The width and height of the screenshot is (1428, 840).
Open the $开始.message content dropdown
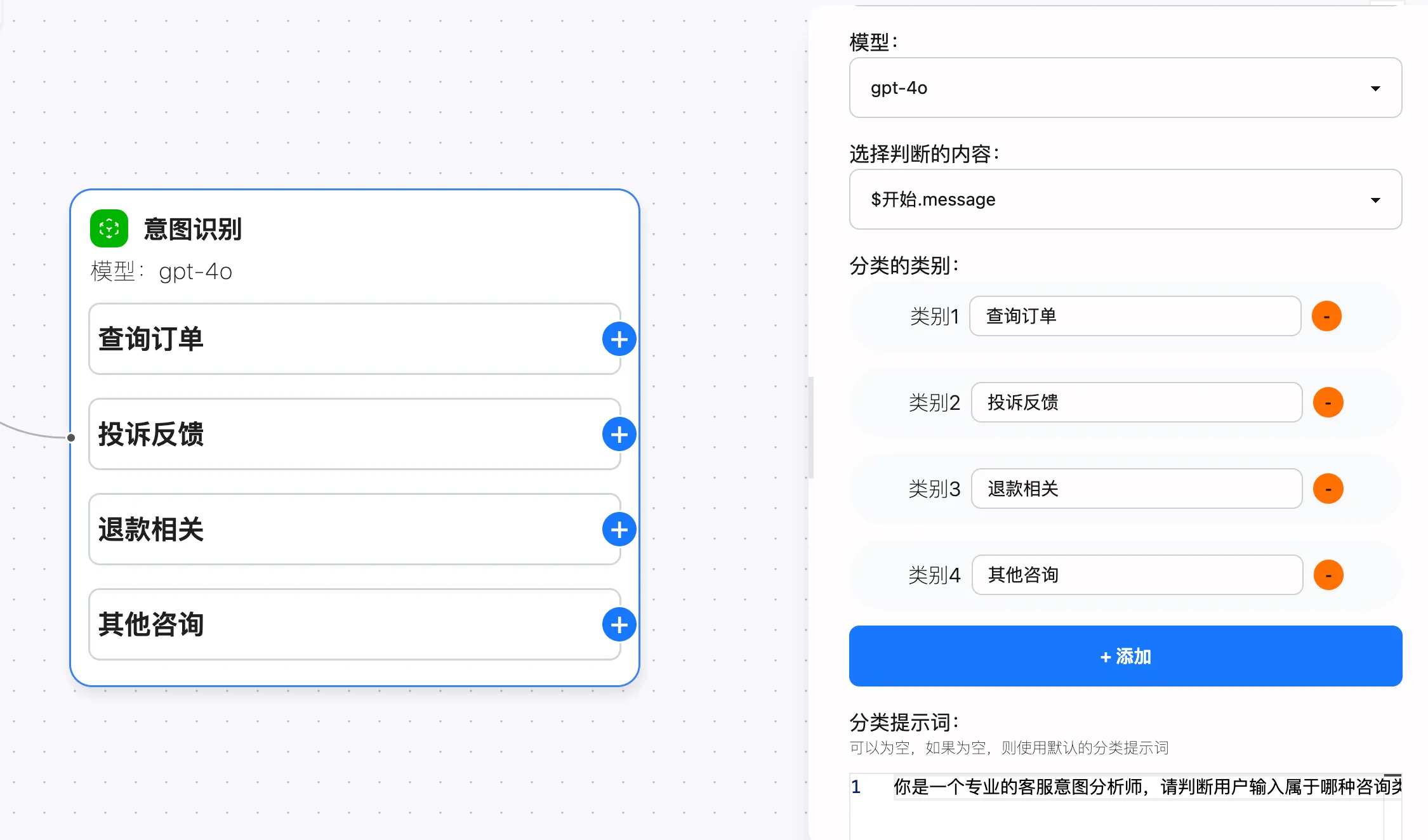tap(1125, 199)
